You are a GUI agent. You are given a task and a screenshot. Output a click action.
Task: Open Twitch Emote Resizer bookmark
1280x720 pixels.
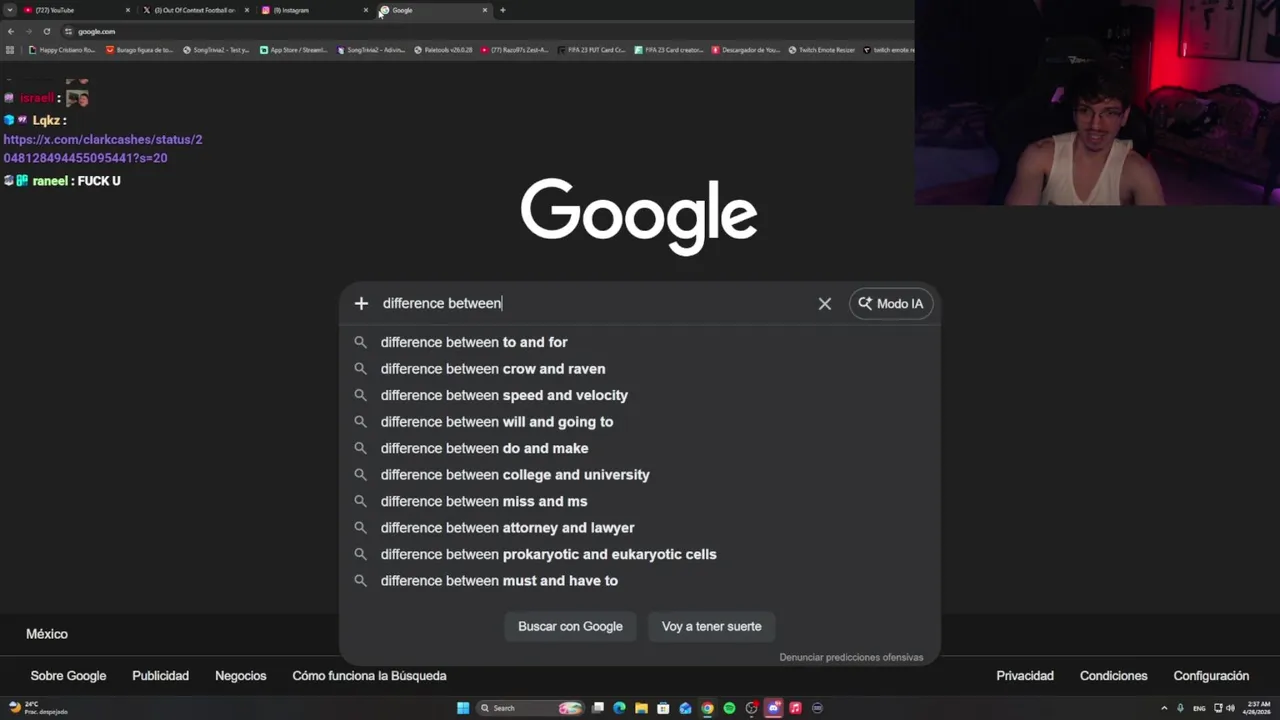[822, 50]
